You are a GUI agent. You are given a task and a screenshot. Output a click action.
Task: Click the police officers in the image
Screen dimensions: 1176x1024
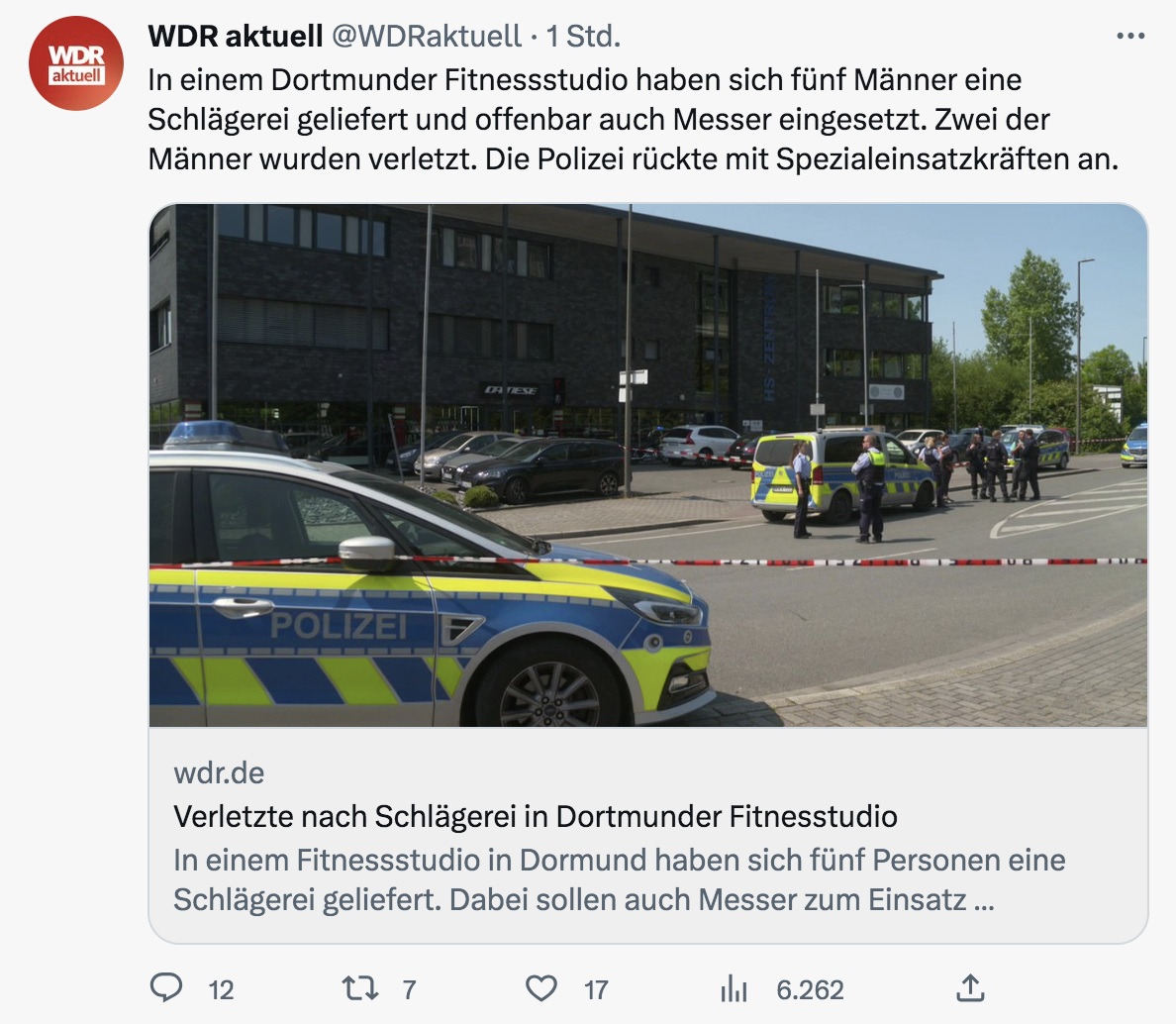pos(918,484)
